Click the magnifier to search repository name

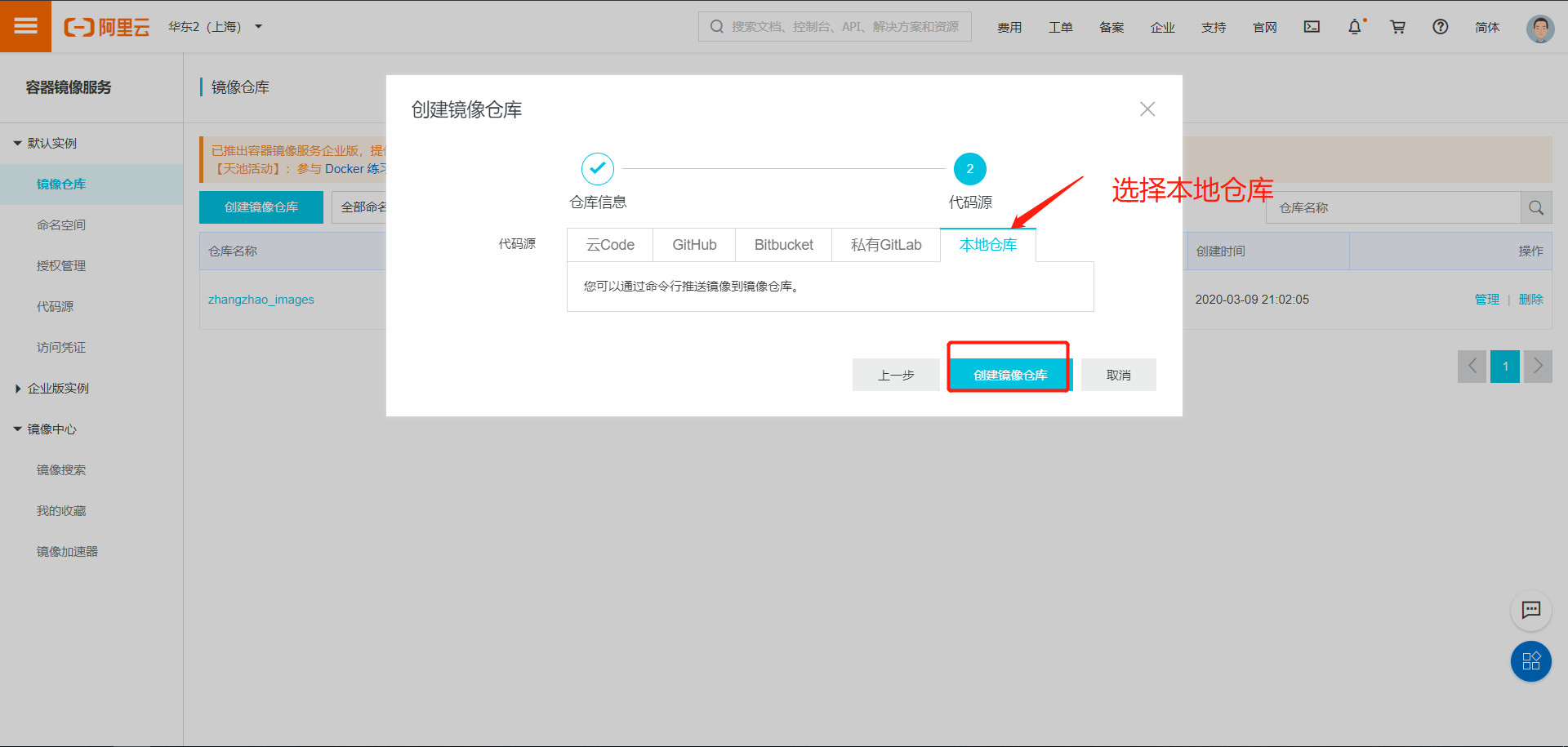(1535, 207)
